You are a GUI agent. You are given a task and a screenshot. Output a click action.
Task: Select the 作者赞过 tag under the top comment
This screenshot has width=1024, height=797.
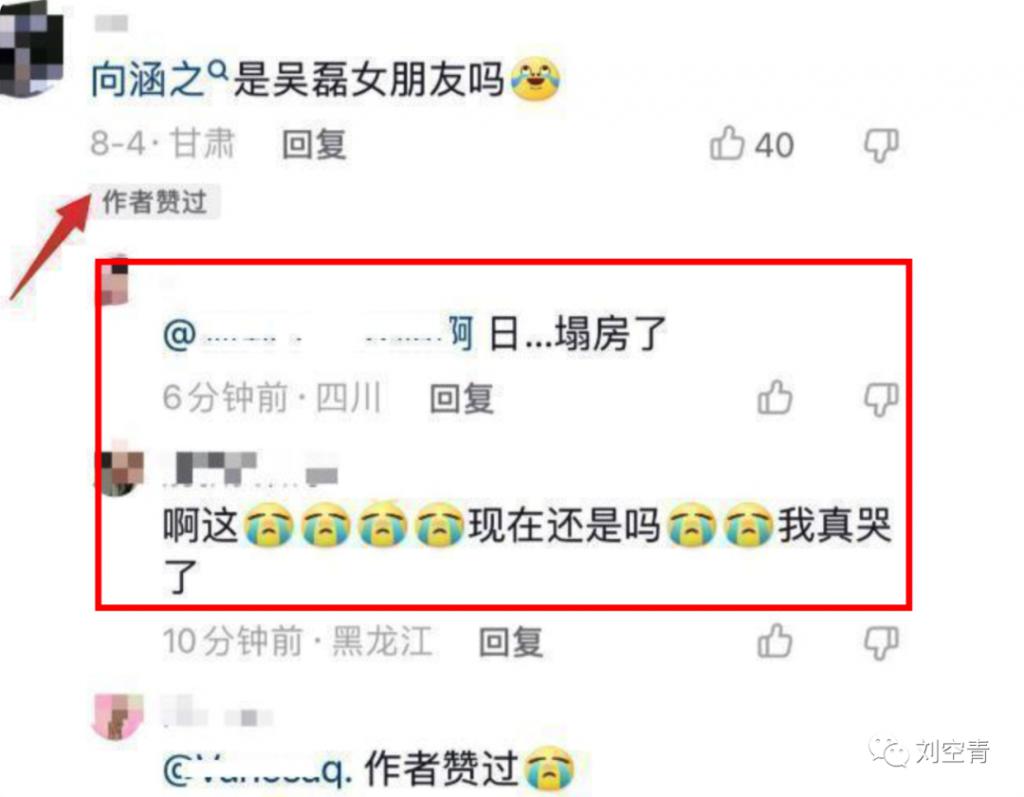tap(155, 201)
